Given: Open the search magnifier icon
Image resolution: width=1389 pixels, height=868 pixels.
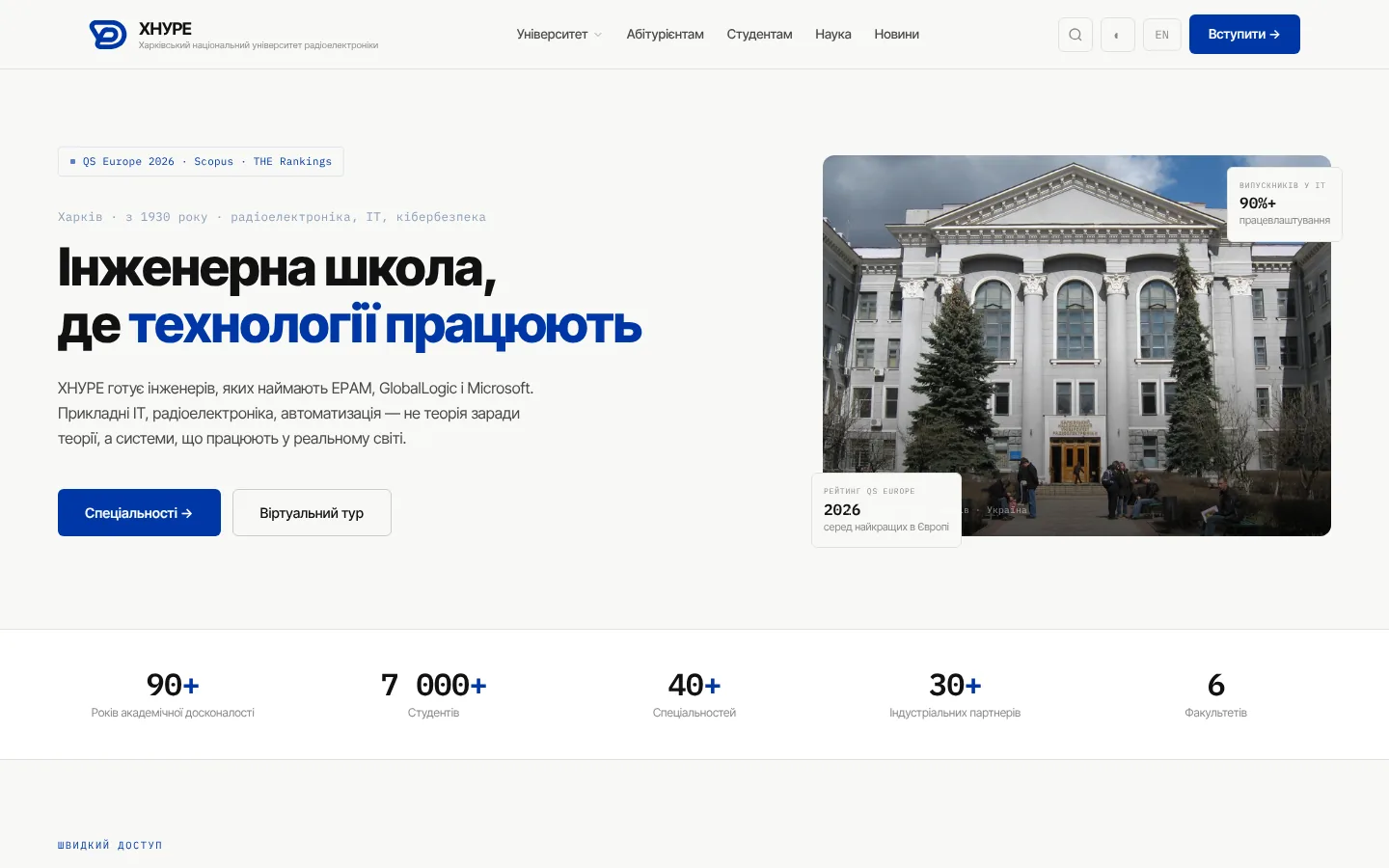Looking at the screenshot, I should (x=1076, y=35).
